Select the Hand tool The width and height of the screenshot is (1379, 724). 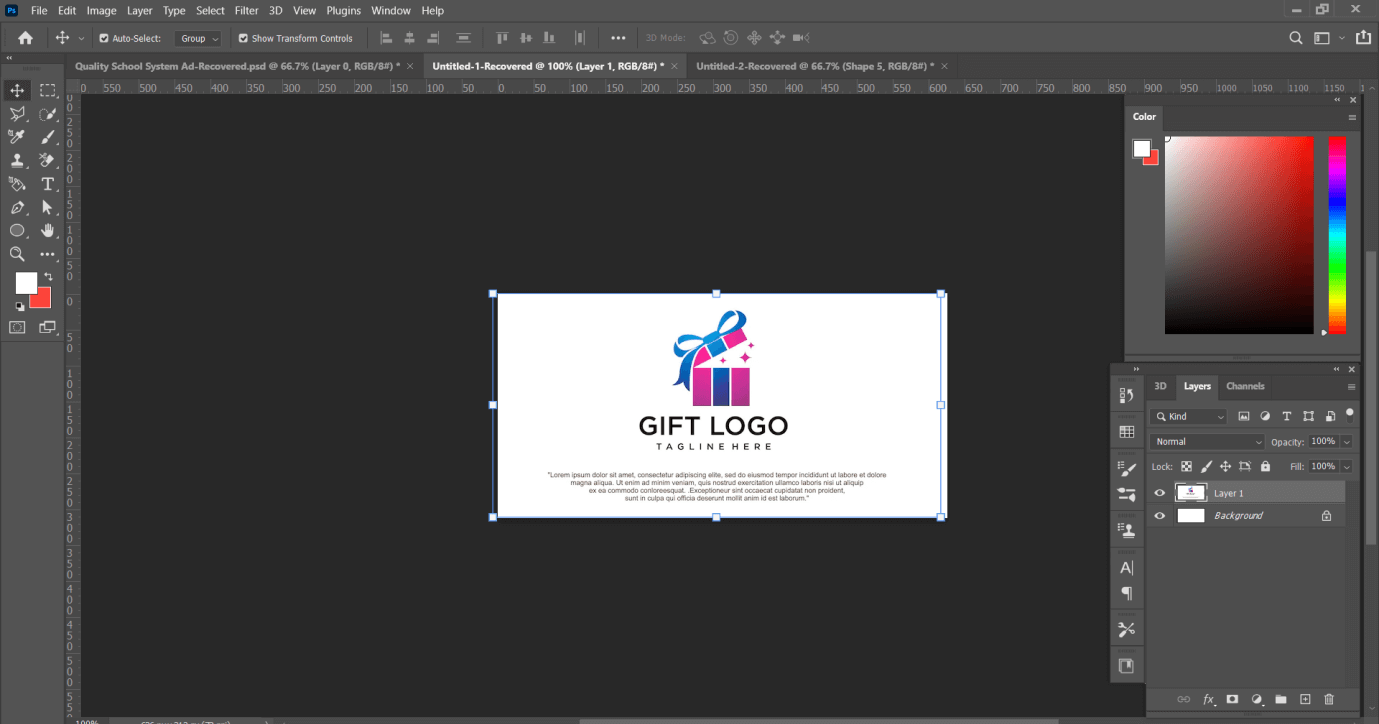click(x=47, y=231)
